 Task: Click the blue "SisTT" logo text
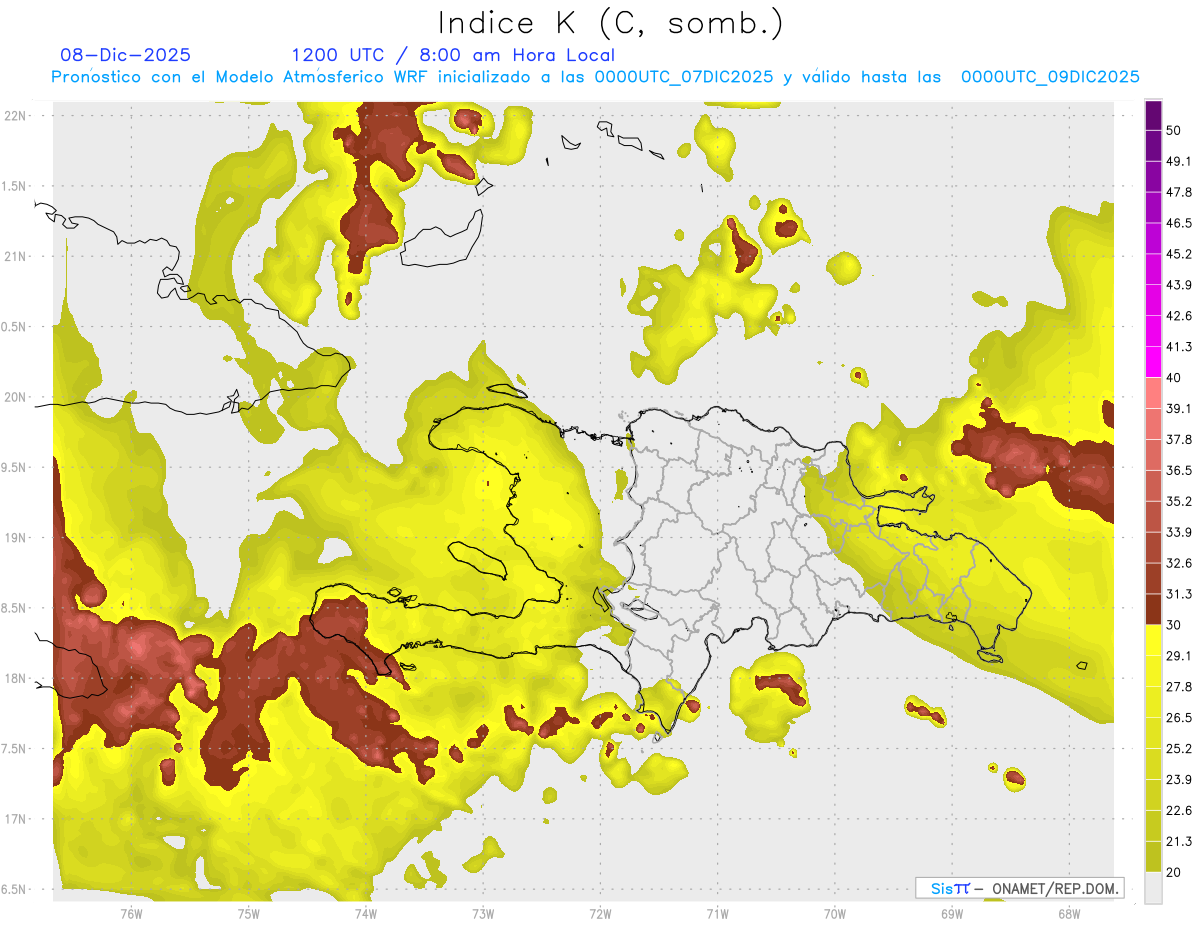(x=950, y=888)
